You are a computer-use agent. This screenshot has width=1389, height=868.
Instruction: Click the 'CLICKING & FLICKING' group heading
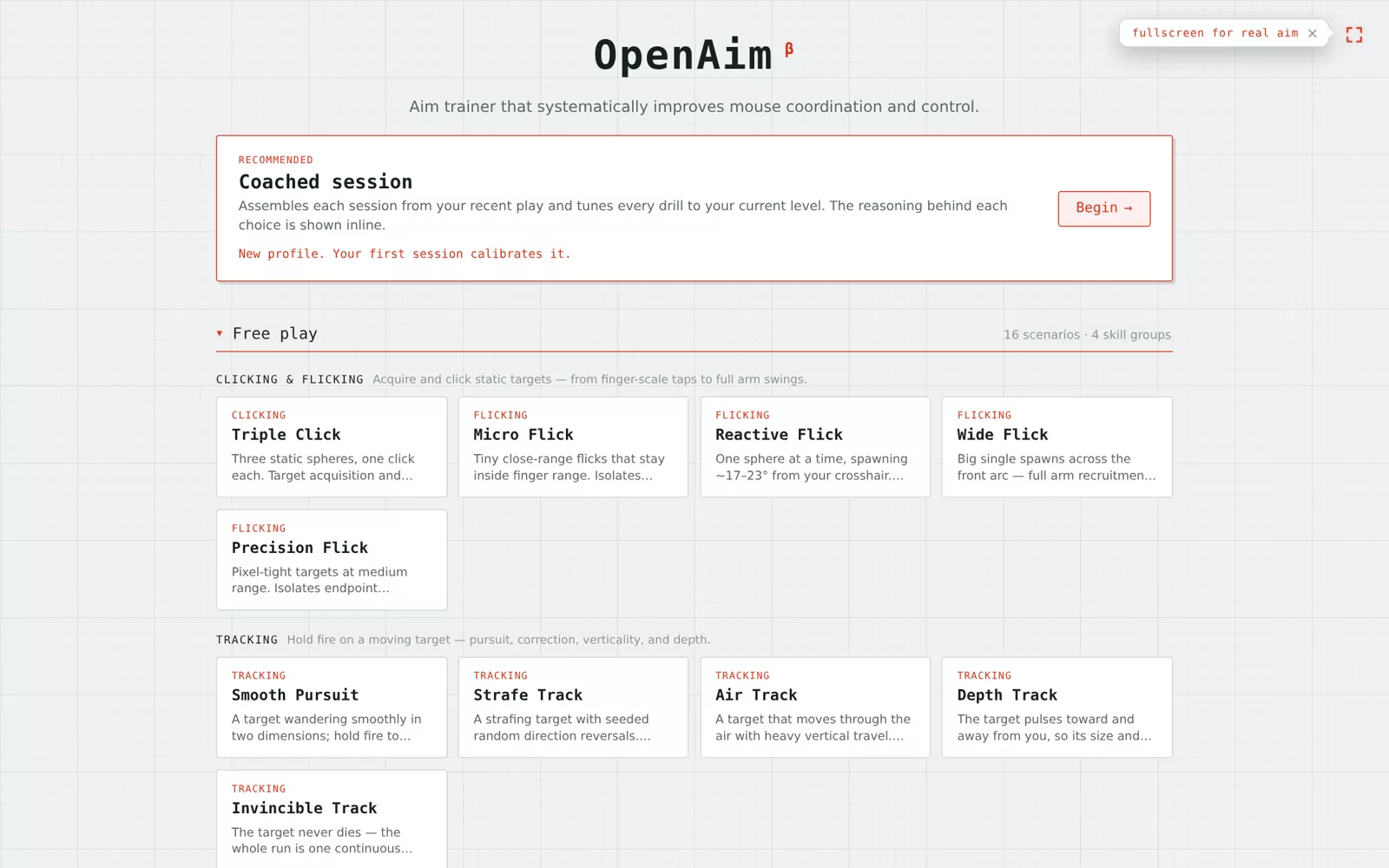coord(290,379)
